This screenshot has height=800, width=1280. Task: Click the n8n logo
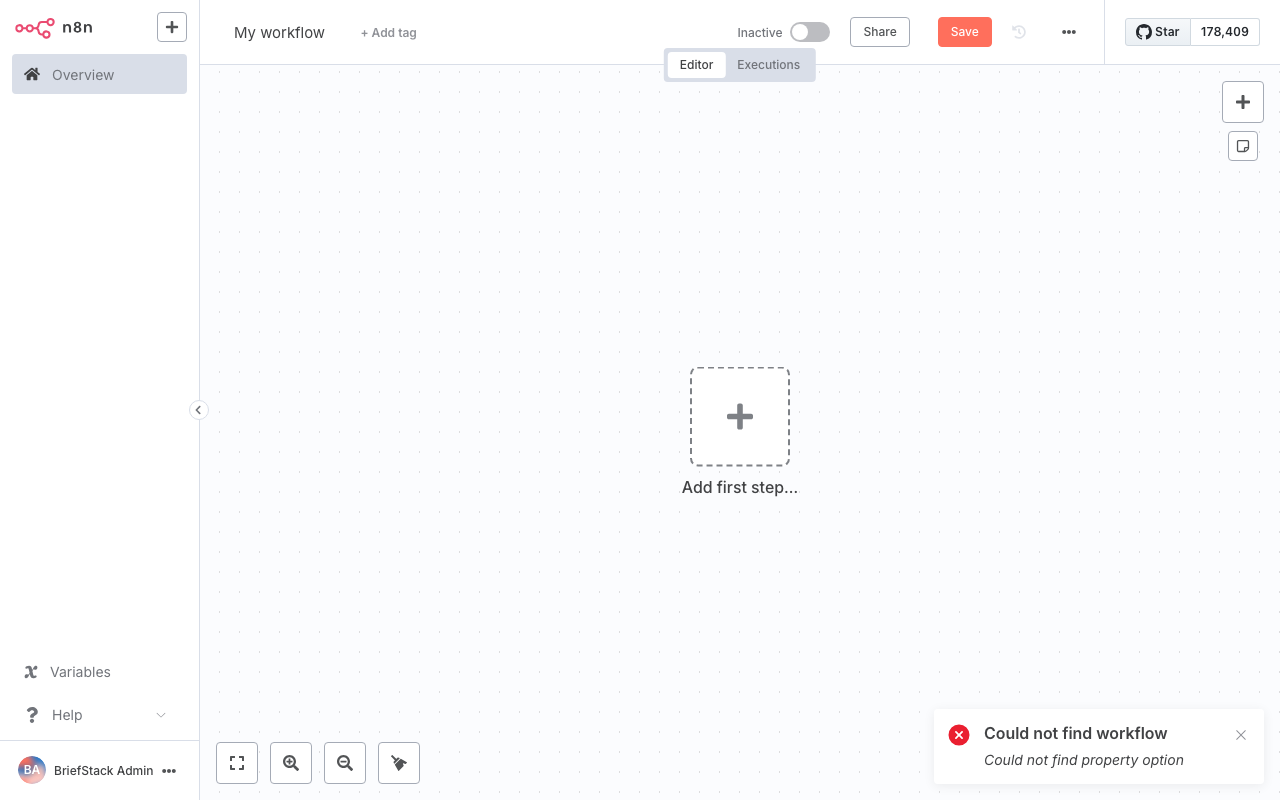pos(35,28)
